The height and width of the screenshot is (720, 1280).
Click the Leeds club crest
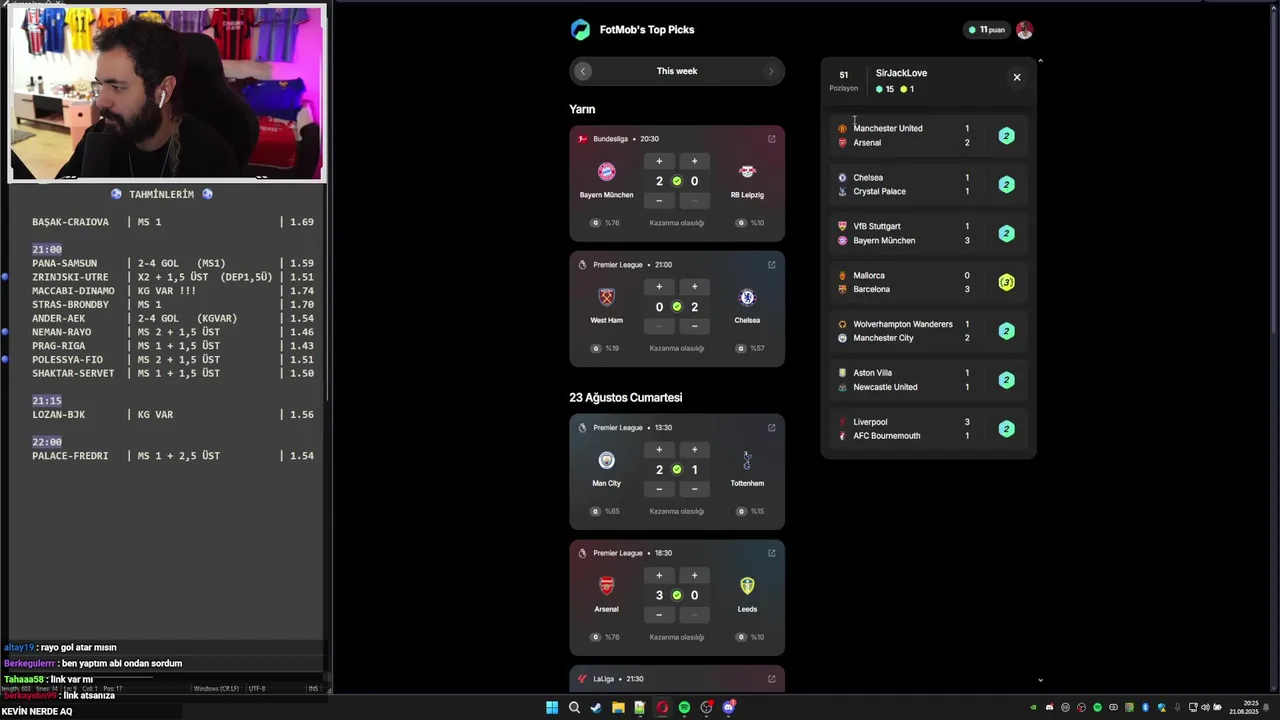747,586
